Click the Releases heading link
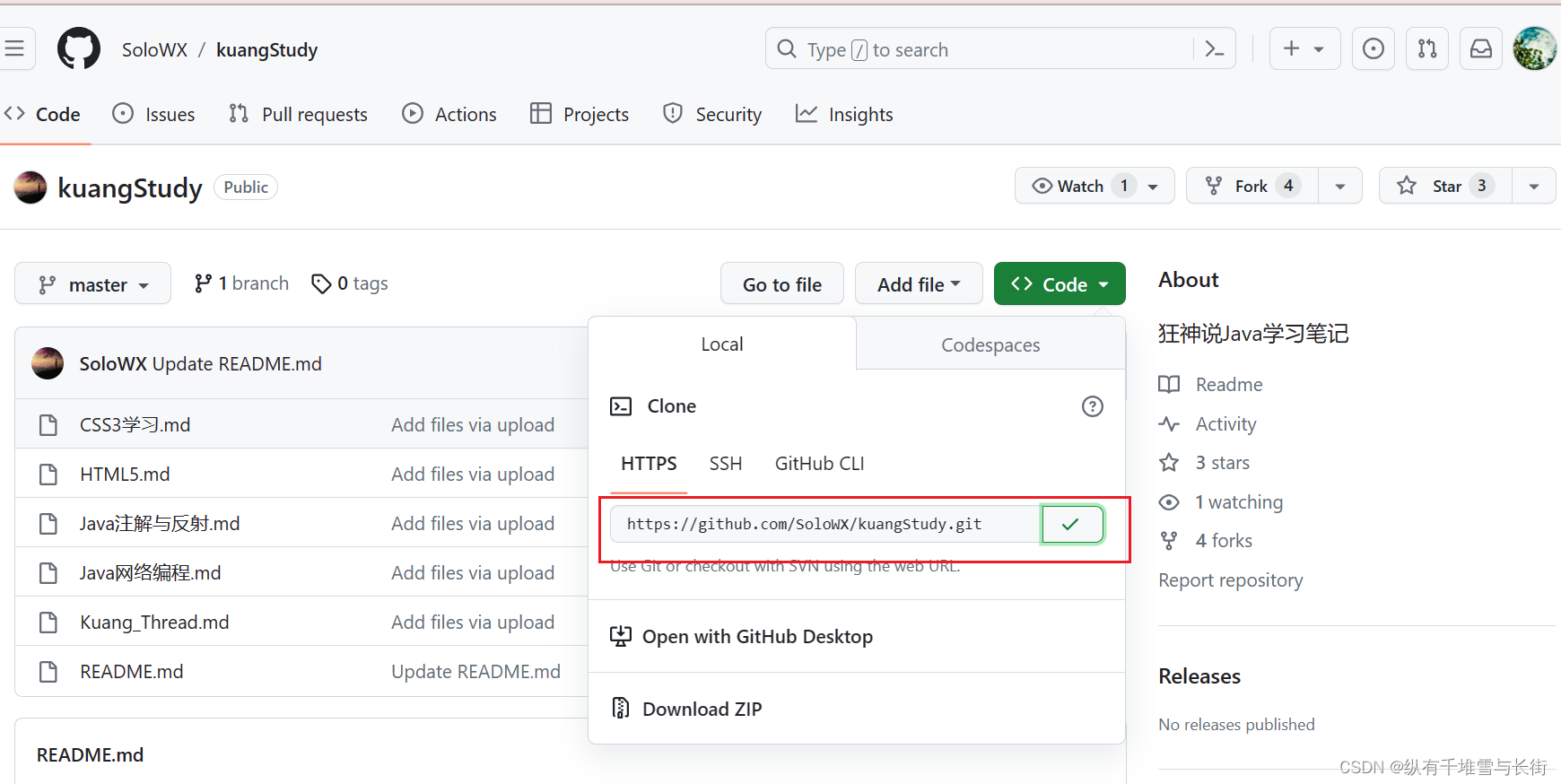This screenshot has height=784, width=1561. (1199, 676)
